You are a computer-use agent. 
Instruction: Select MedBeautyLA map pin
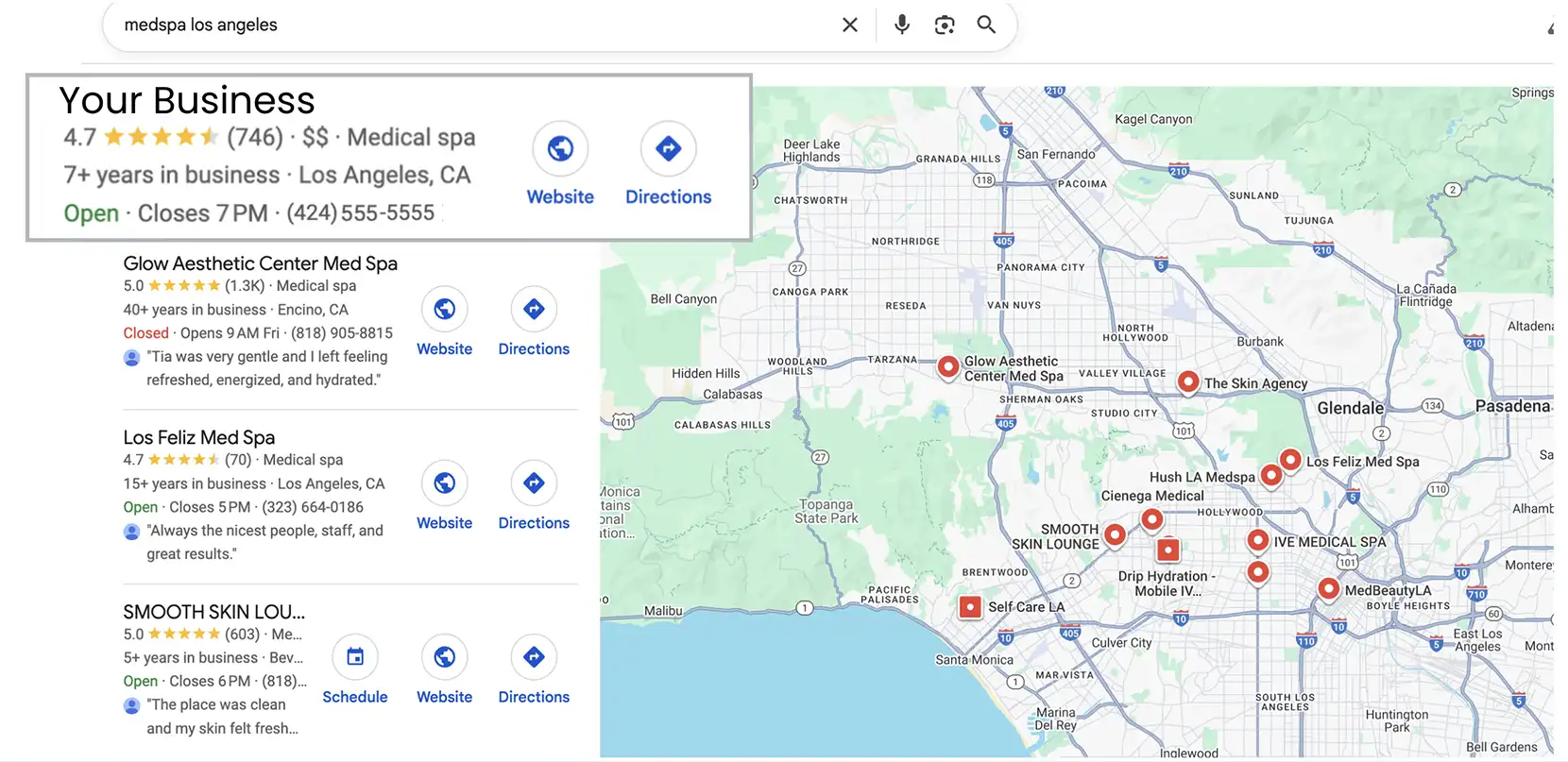(1328, 588)
